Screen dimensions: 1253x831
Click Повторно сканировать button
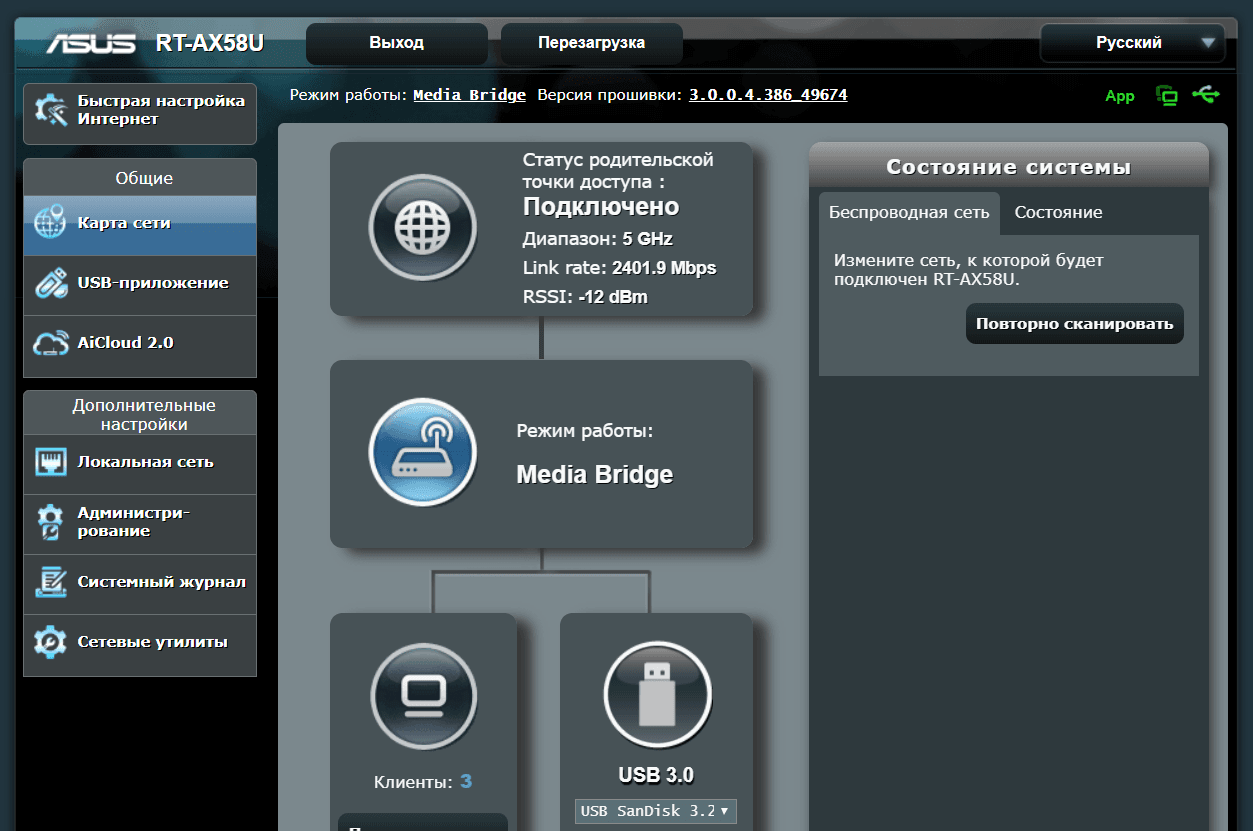coord(1075,324)
